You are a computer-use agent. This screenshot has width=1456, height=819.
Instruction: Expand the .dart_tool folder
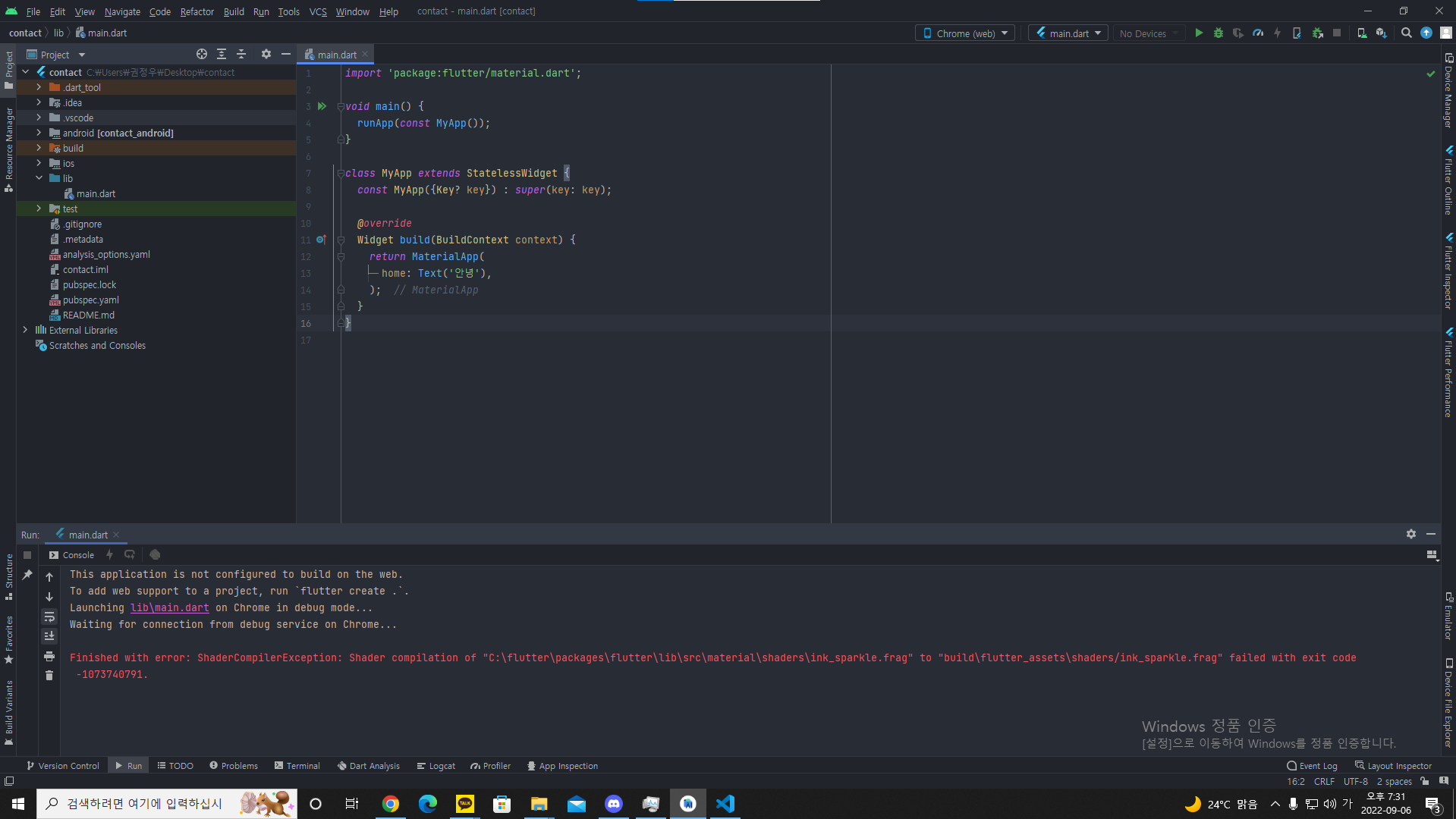coord(39,87)
